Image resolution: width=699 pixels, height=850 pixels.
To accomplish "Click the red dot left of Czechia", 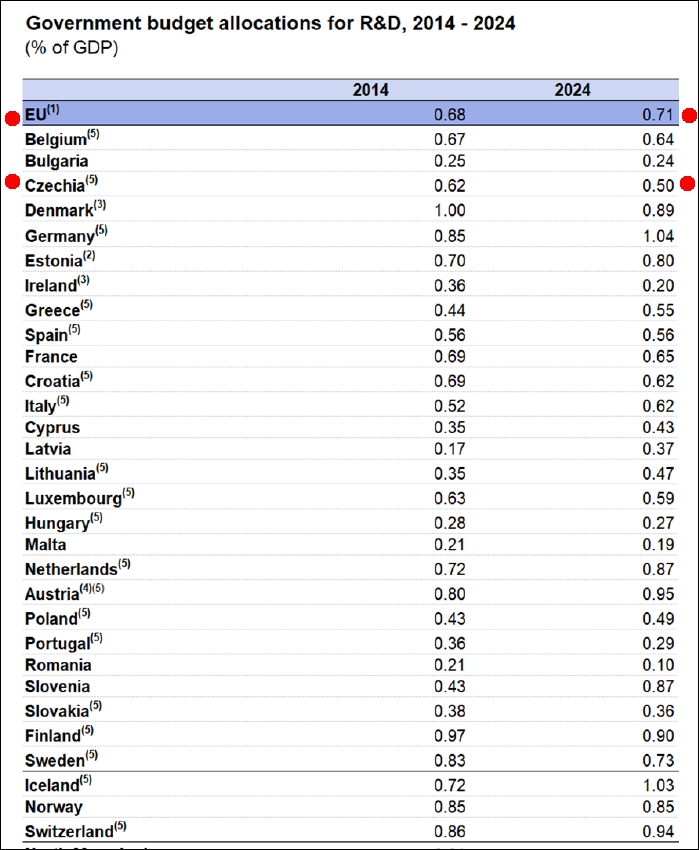I will click(12, 182).
